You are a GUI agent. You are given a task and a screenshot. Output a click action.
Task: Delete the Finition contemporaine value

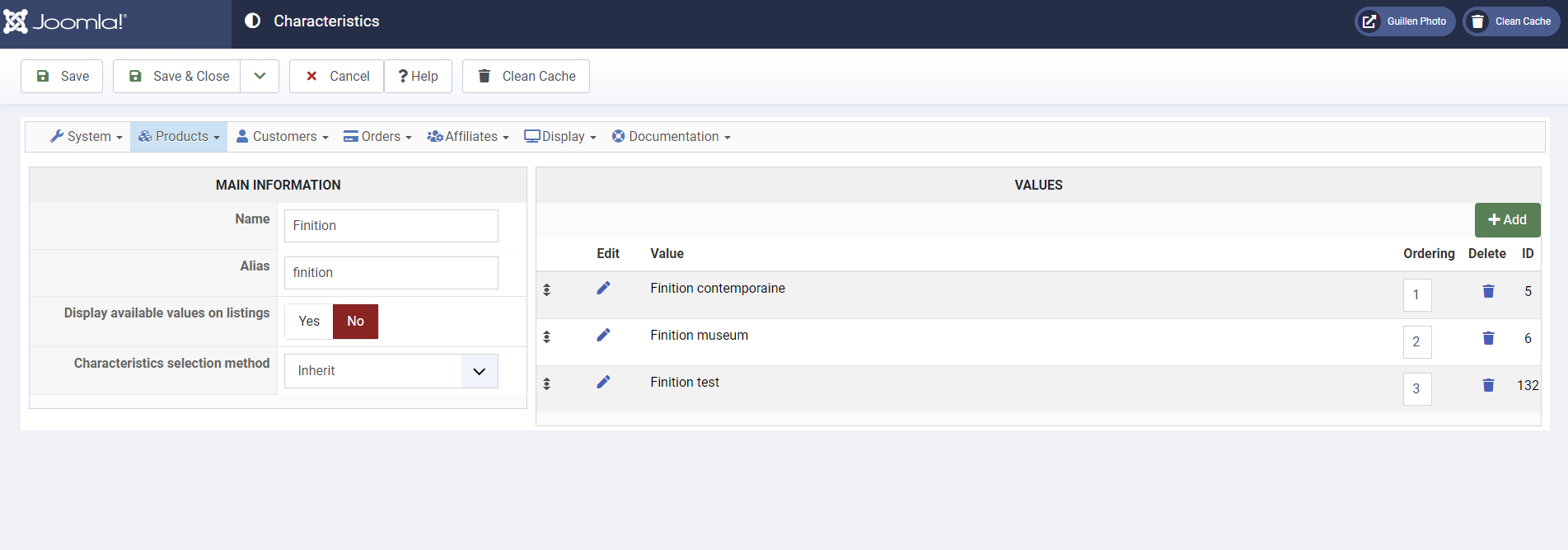[1488, 291]
